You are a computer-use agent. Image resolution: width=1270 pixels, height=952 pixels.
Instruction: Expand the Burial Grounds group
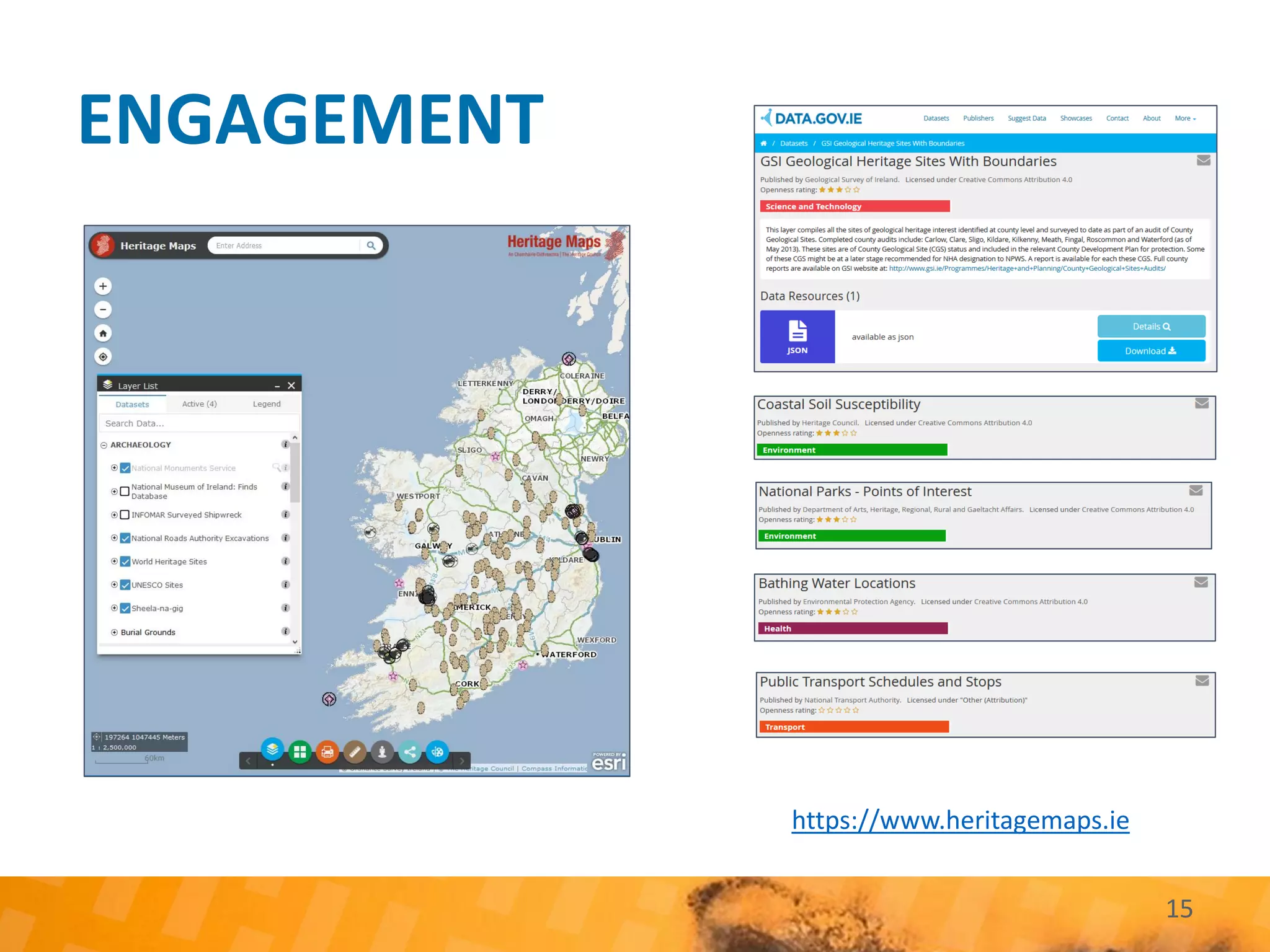(114, 632)
